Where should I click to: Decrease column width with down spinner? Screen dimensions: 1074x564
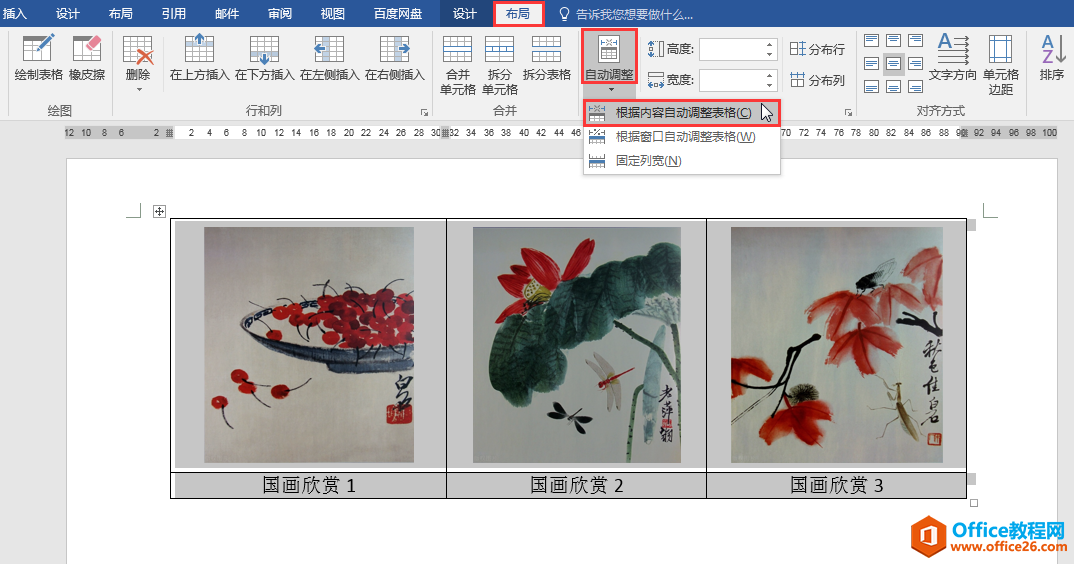(770, 85)
